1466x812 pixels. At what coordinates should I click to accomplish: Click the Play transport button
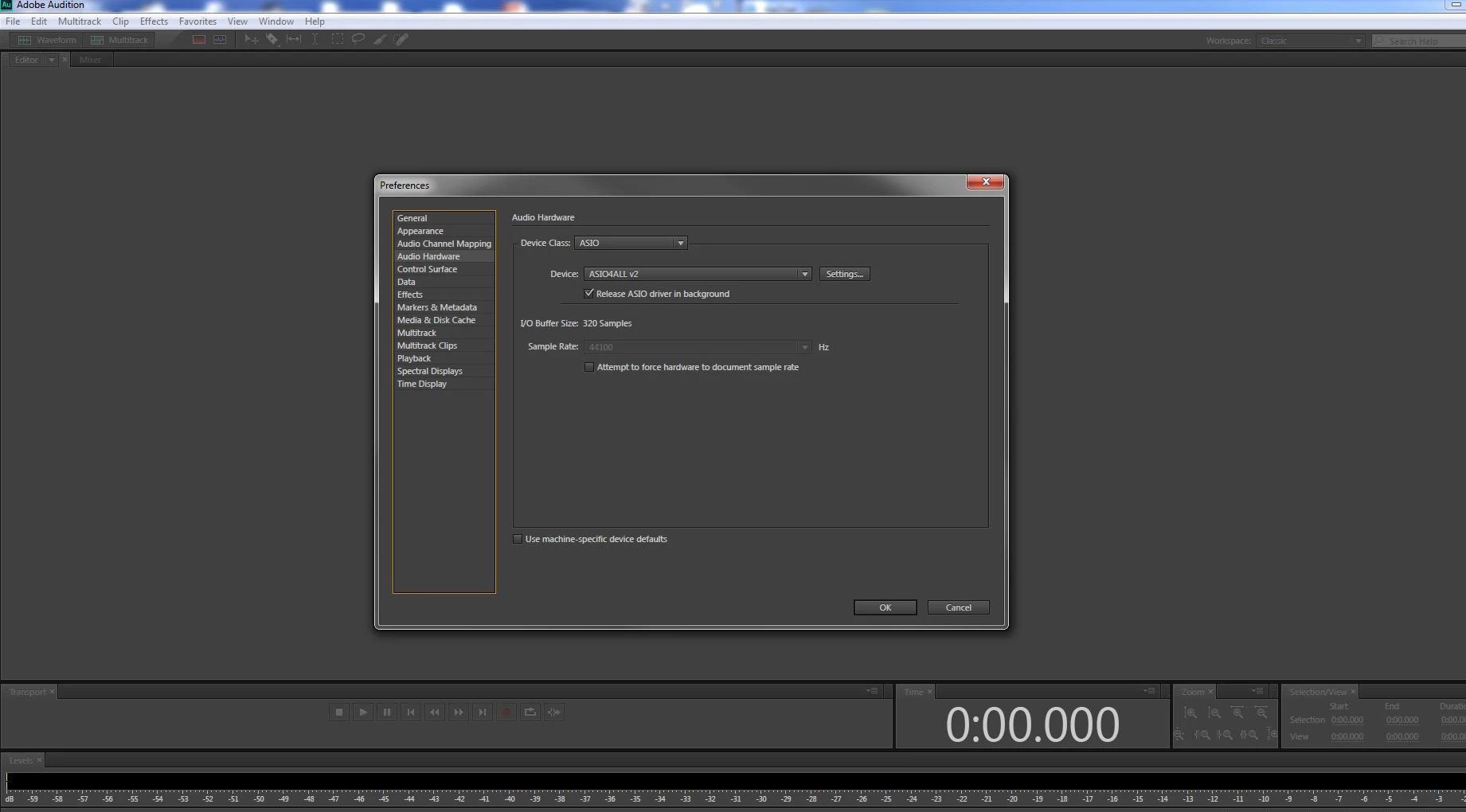363,712
